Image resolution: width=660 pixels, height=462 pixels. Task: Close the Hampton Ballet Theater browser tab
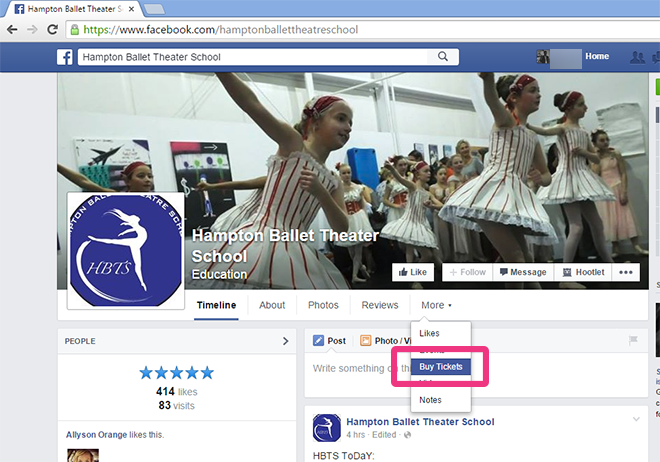tap(131, 9)
